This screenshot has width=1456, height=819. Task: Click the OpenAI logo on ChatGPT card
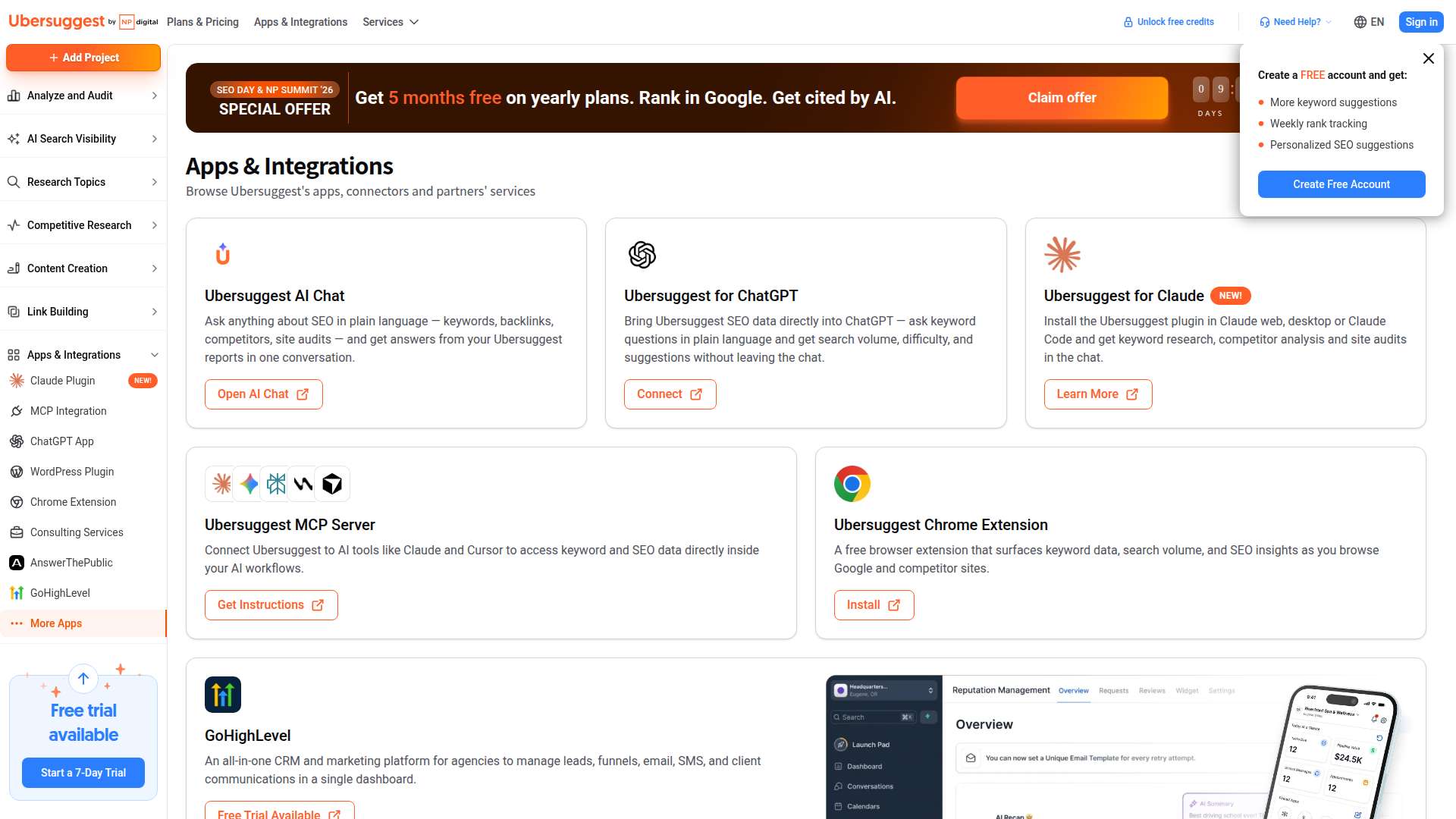click(x=642, y=255)
